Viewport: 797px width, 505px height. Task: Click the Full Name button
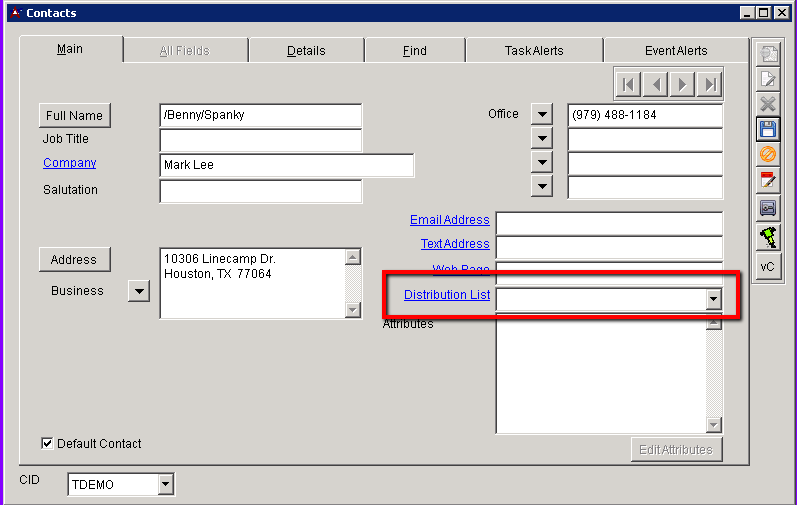(x=75, y=115)
